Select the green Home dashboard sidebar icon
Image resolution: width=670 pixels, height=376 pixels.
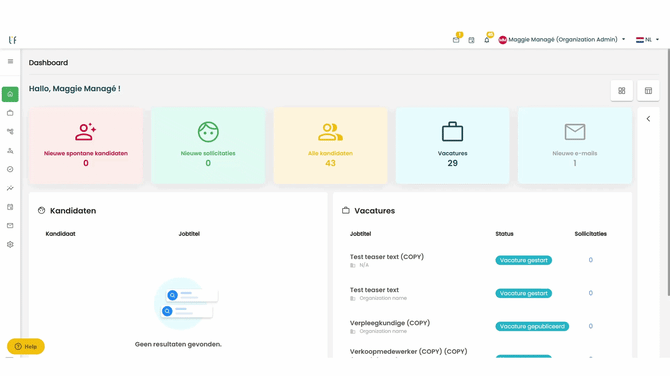tap(10, 94)
